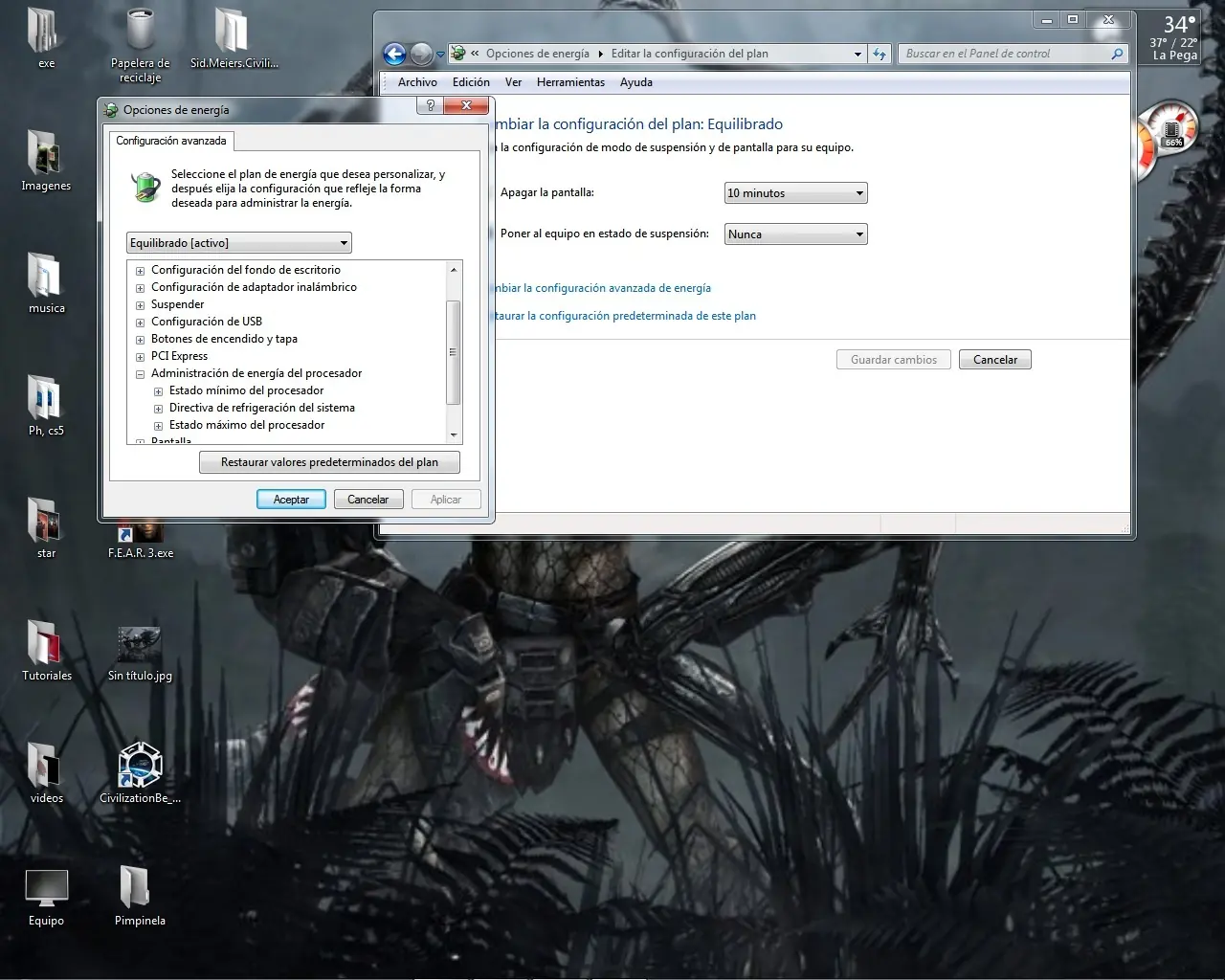Expand Configuración de adaptador inalámbrico
Image resolution: width=1225 pixels, height=980 pixels.
tap(141, 288)
